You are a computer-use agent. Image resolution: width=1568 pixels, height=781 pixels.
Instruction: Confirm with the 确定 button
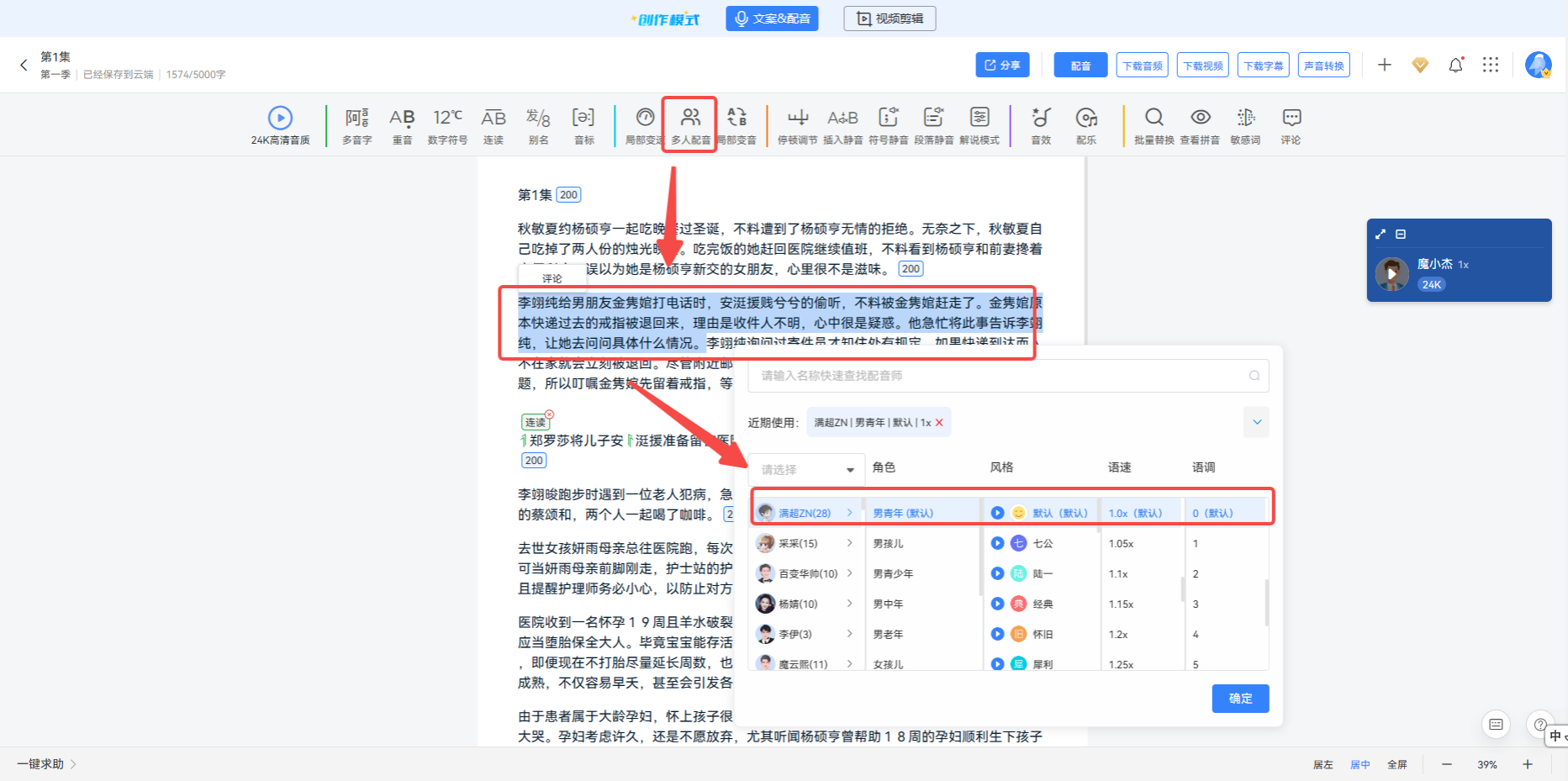tap(1240, 699)
